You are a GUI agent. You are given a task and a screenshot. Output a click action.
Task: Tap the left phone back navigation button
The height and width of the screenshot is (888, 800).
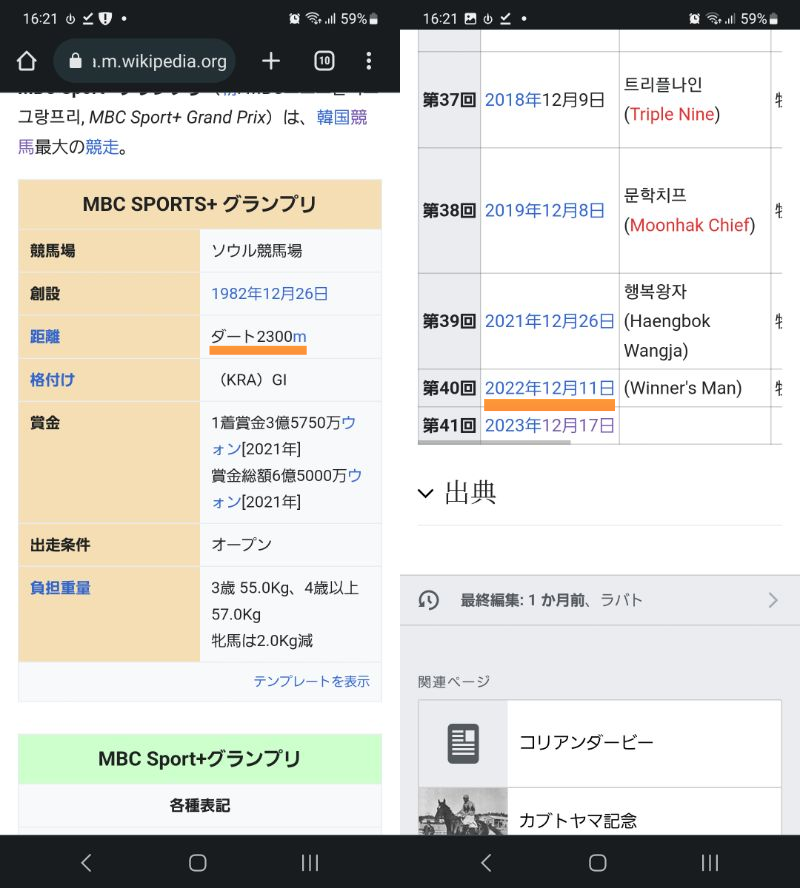coord(86,863)
